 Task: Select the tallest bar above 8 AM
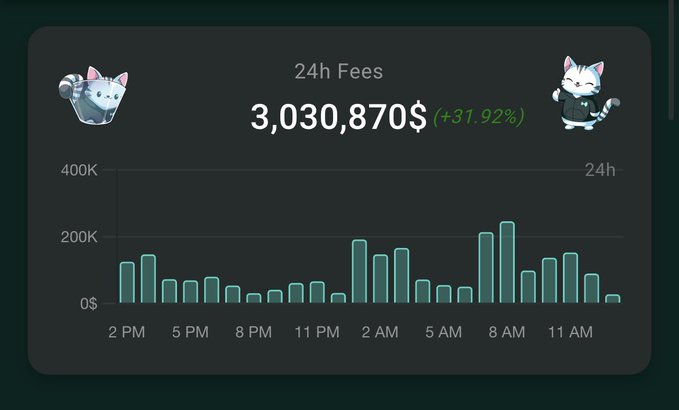(507, 262)
